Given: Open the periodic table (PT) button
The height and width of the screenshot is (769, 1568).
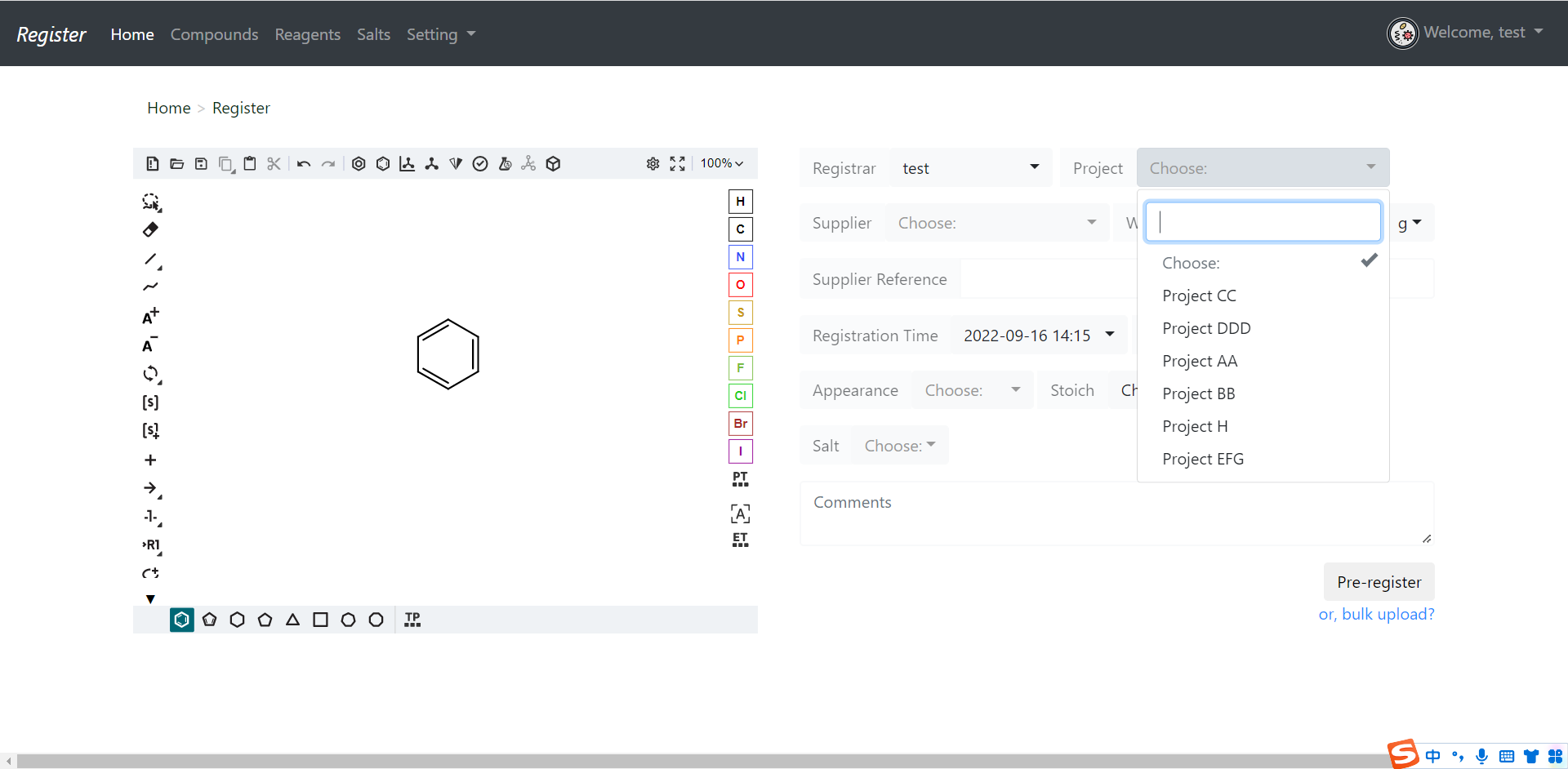Looking at the screenshot, I should coord(740,479).
